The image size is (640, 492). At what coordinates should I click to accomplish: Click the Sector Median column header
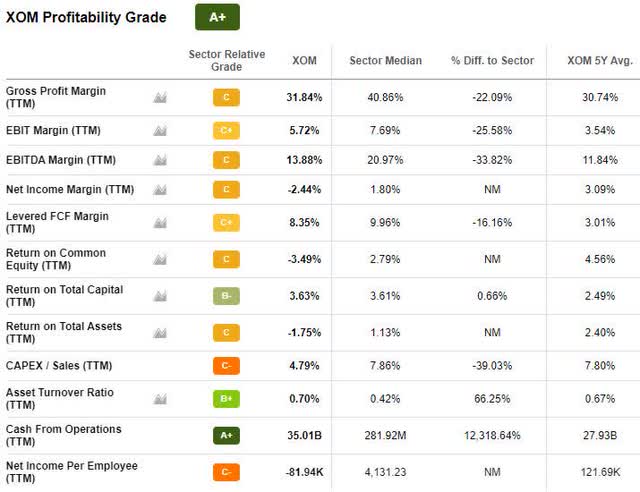(x=386, y=60)
